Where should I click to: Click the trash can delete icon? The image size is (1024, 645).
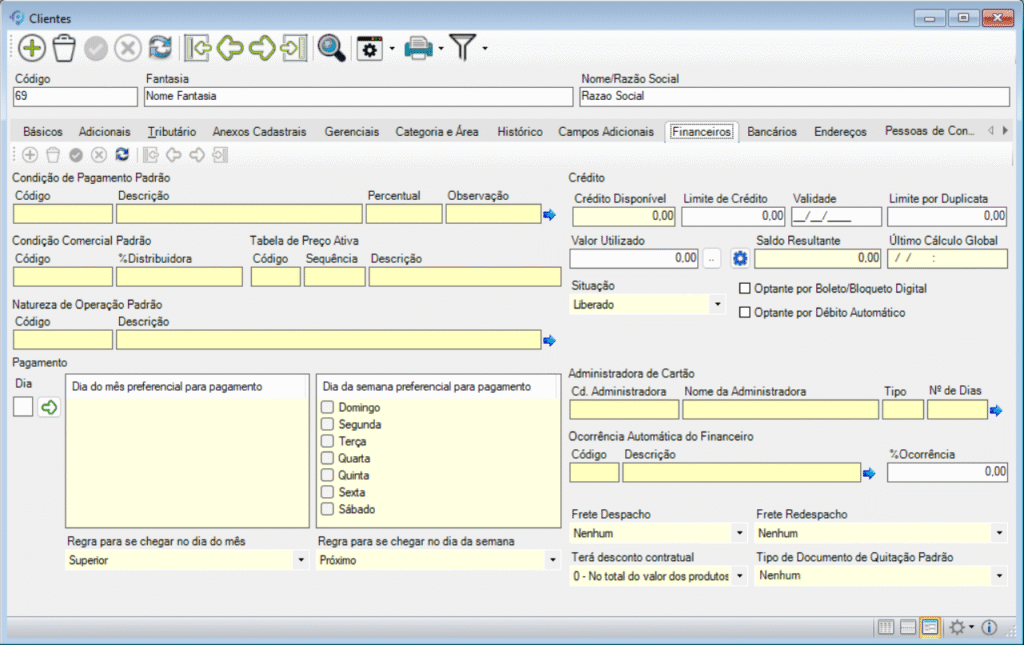[64, 48]
